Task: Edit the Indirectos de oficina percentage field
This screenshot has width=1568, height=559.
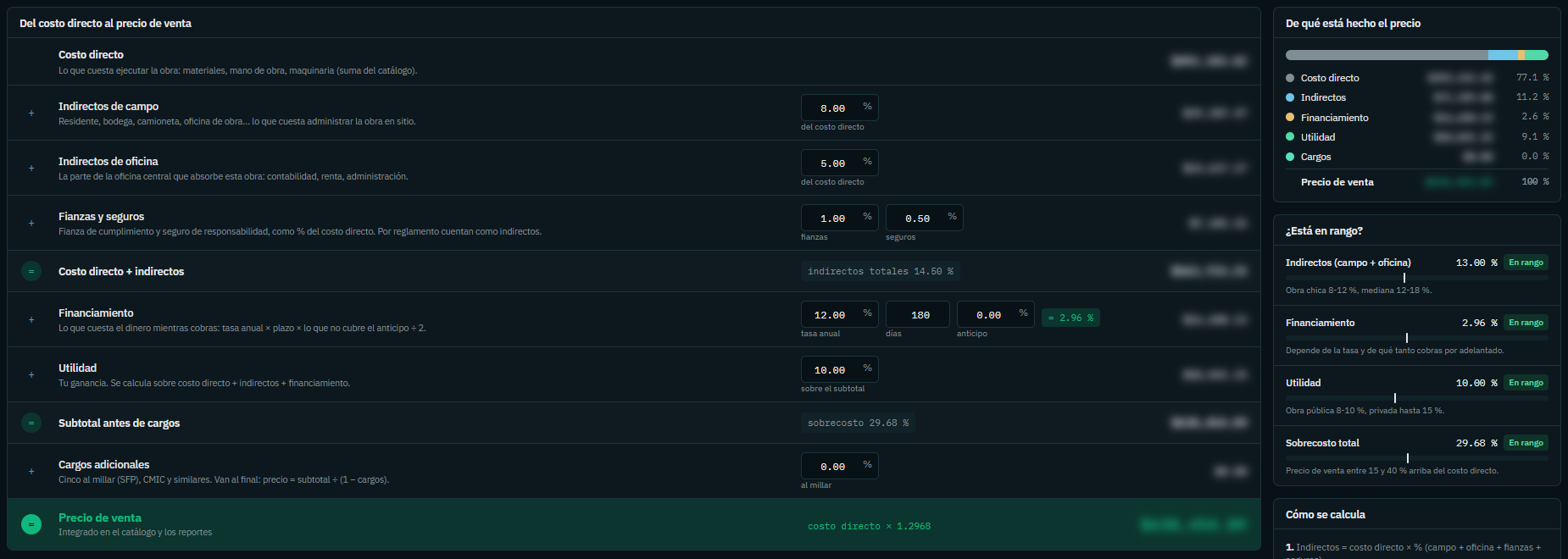Action: pos(839,163)
